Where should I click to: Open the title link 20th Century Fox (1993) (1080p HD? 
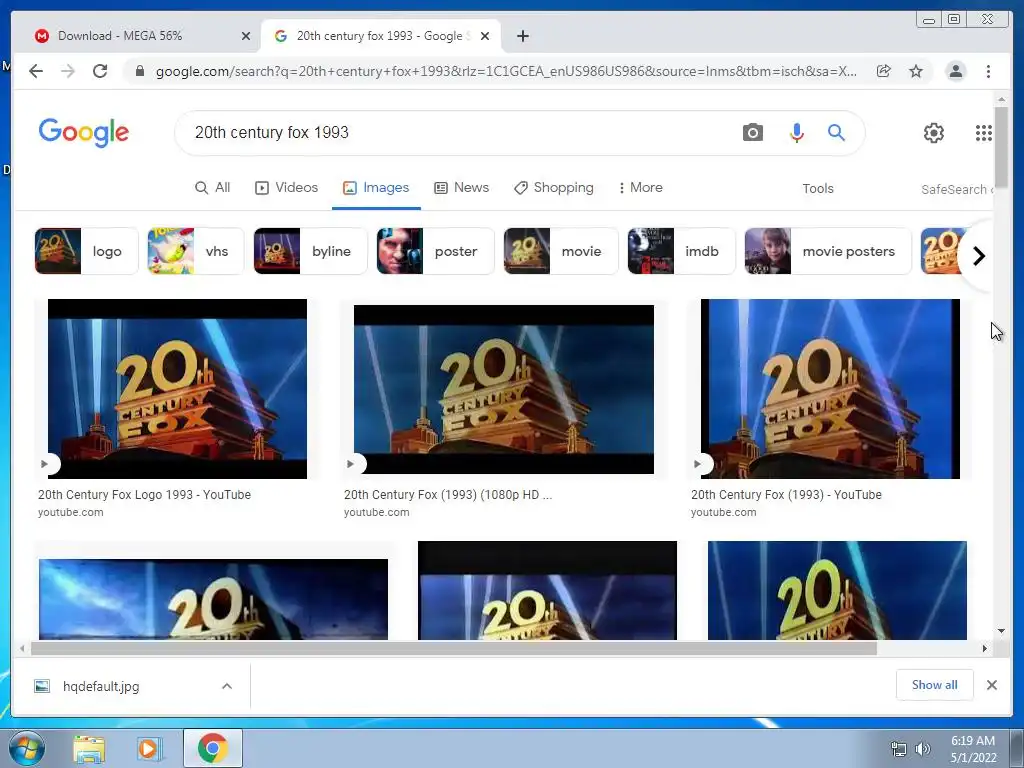pyautogui.click(x=447, y=494)
